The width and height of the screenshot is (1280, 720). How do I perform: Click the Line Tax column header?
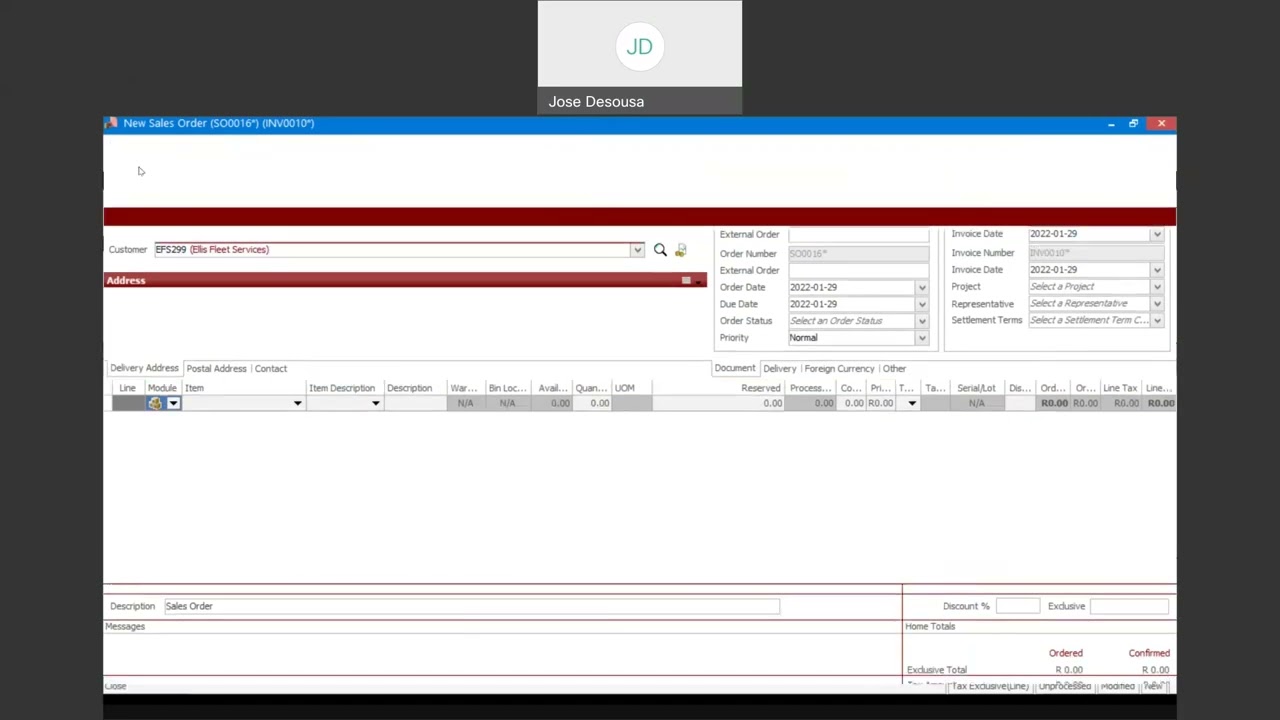click(x=1120, y=388)
